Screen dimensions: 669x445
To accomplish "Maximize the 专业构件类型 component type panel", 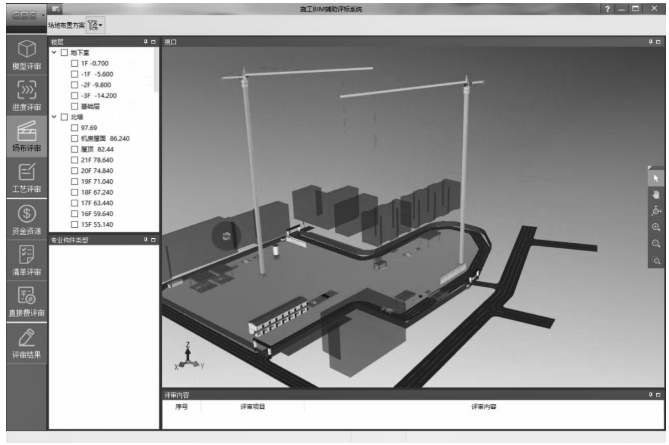I will [153, 240].
